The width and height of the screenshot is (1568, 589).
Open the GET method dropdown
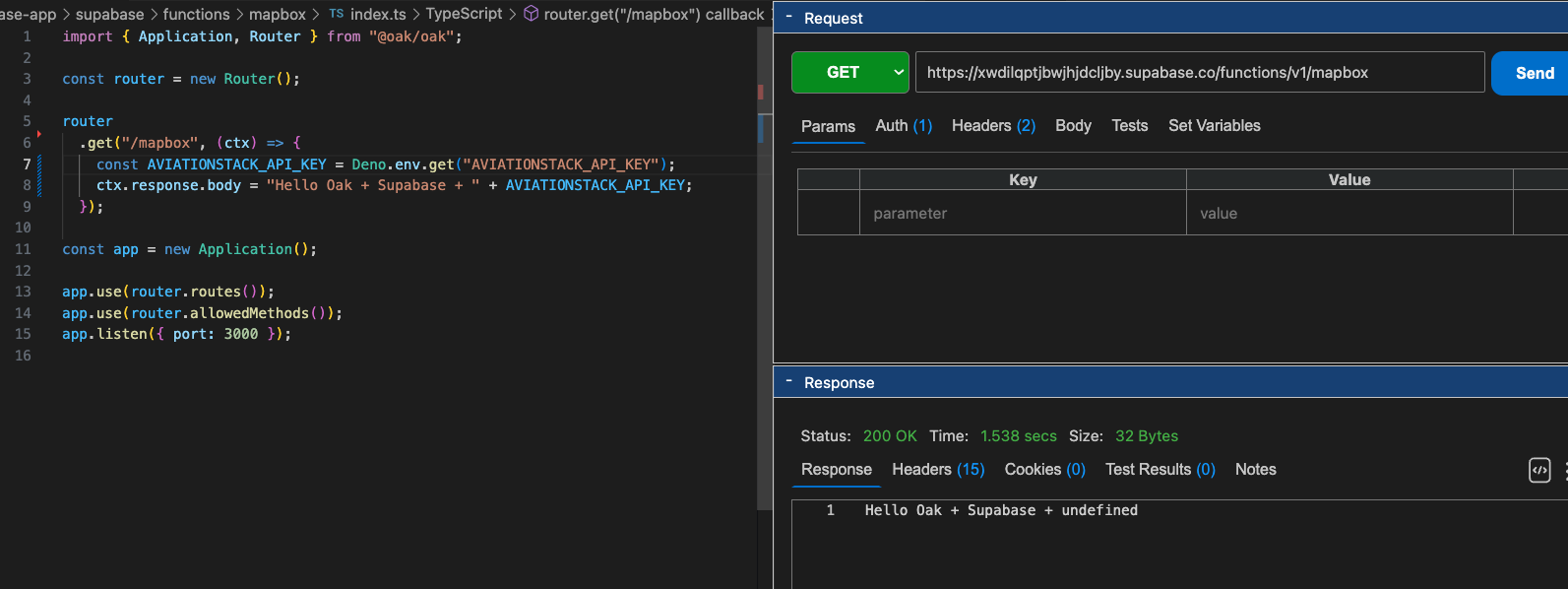point(850,73)
